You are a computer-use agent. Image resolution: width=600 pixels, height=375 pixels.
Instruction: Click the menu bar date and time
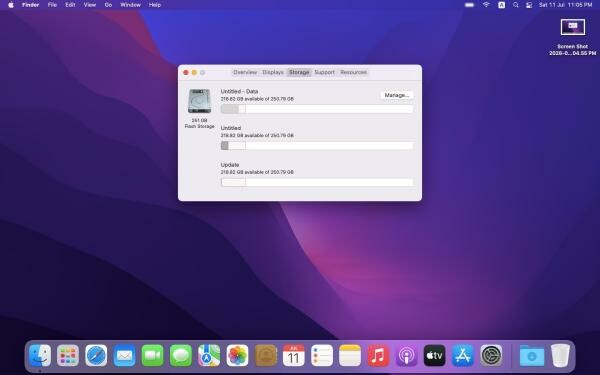566,5
